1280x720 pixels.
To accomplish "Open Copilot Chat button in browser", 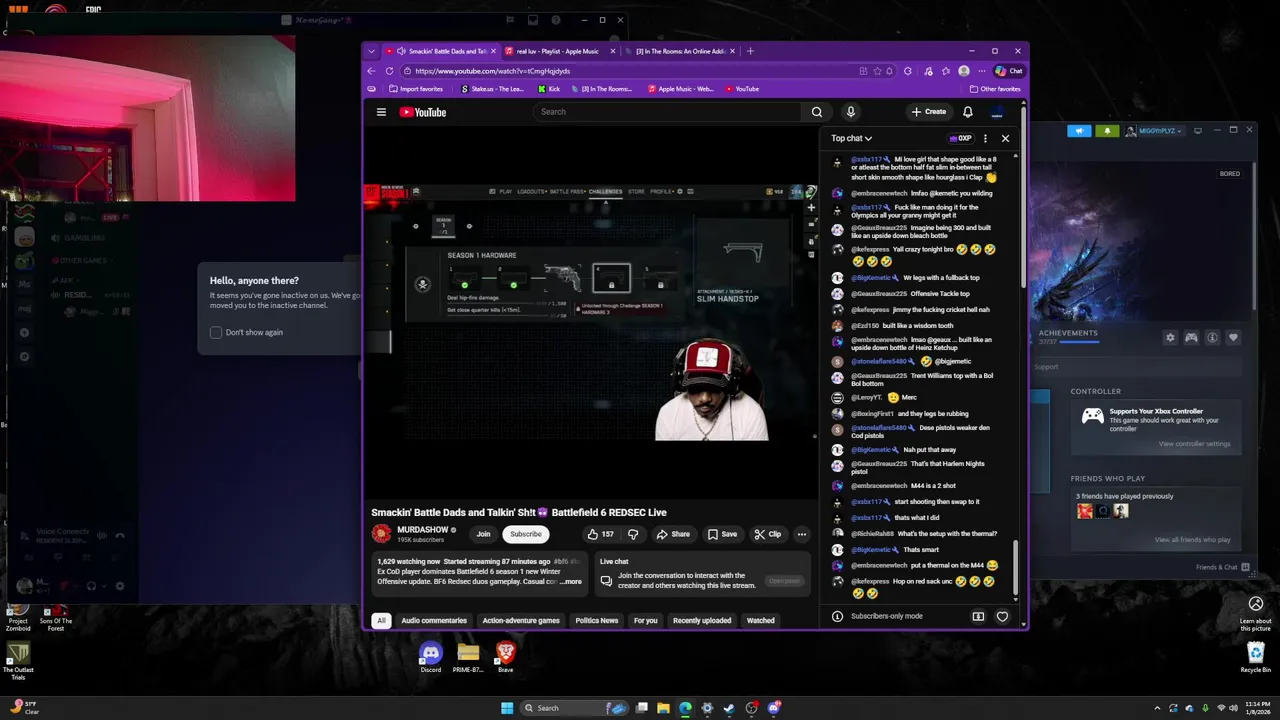I will coord(1009,71).
